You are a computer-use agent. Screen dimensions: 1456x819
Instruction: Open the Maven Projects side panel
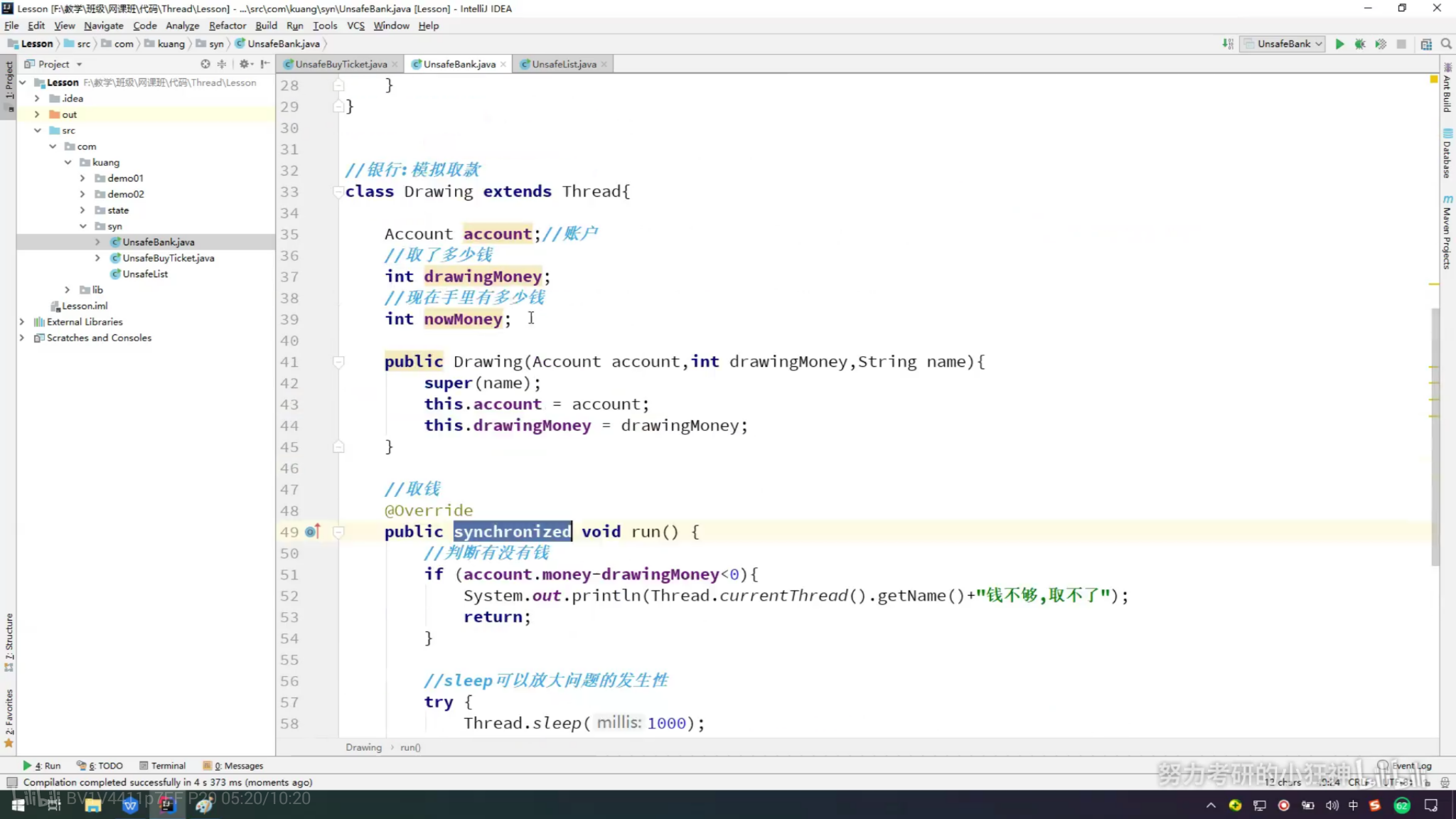click(1447, 232)
